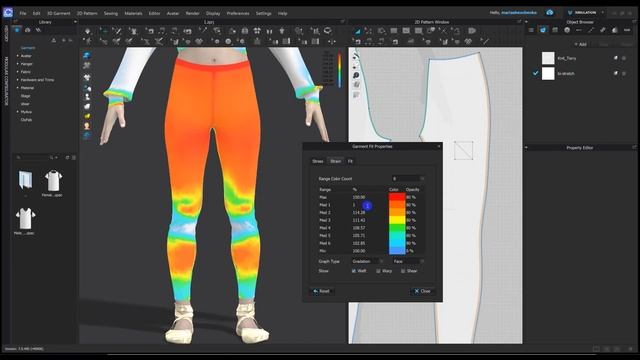Open the diagonal-line Topstitch tab in Object Browser
The width and height of the screenshot is (640, 360).
point(591,30)
